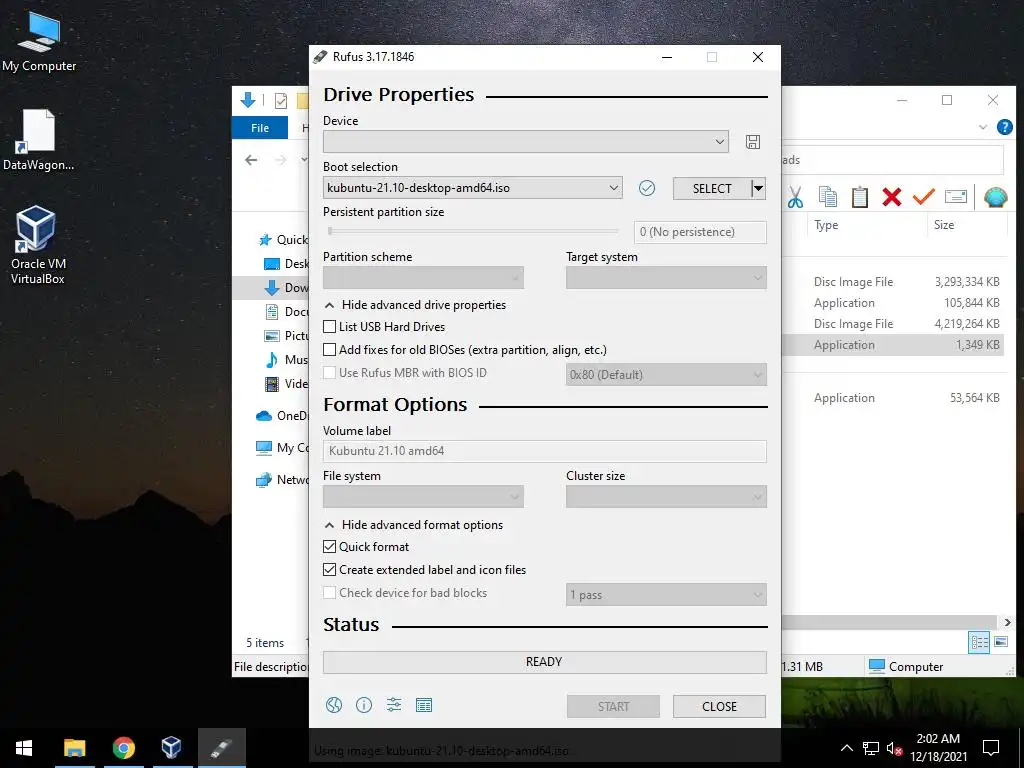This screenshot has height=768, width=1024.
Task: Open the Partition scheme dropdown
Action: coord(423,278)
